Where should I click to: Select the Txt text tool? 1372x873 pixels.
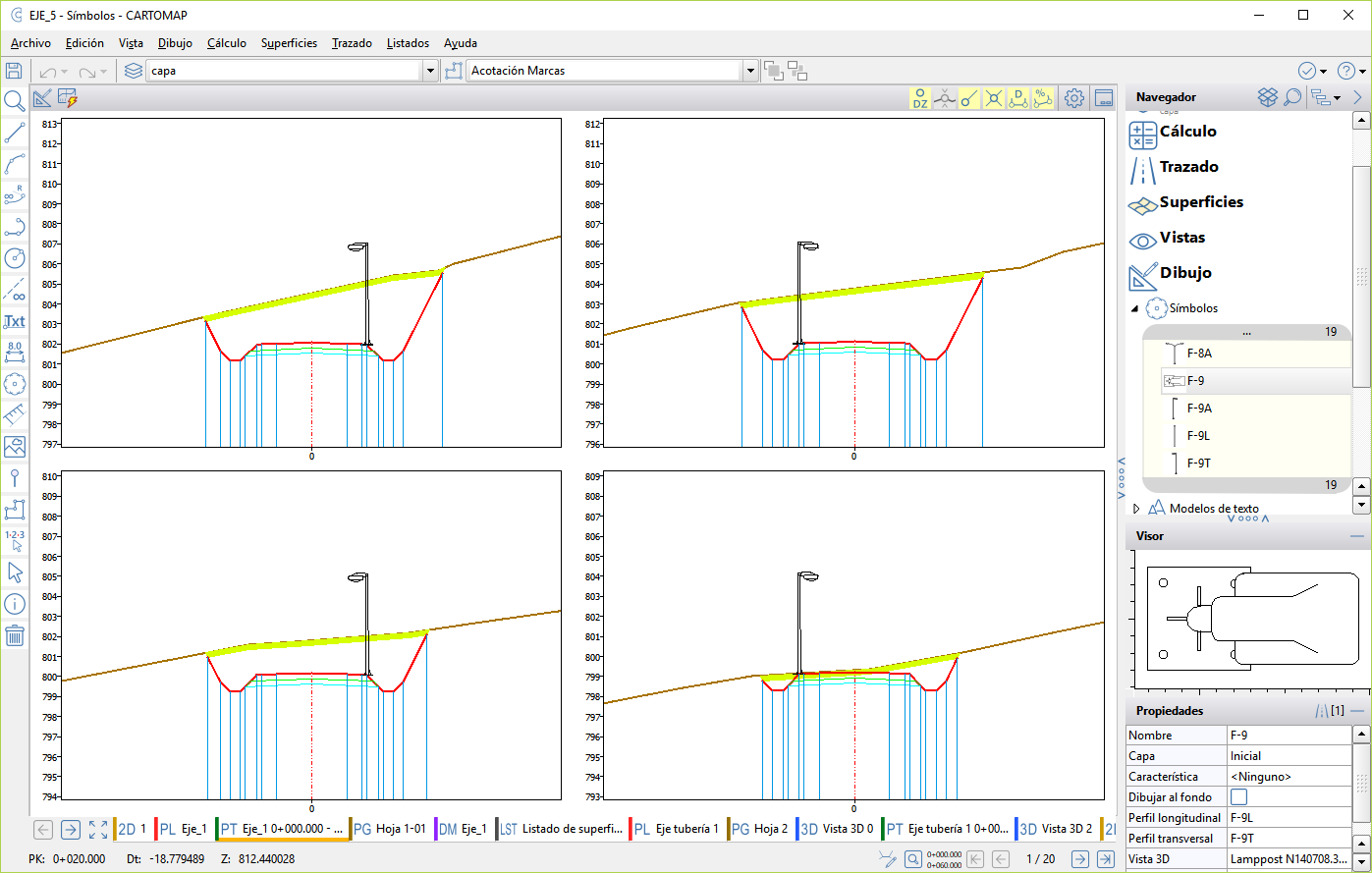pyautogui.click(x=15, y=321)
